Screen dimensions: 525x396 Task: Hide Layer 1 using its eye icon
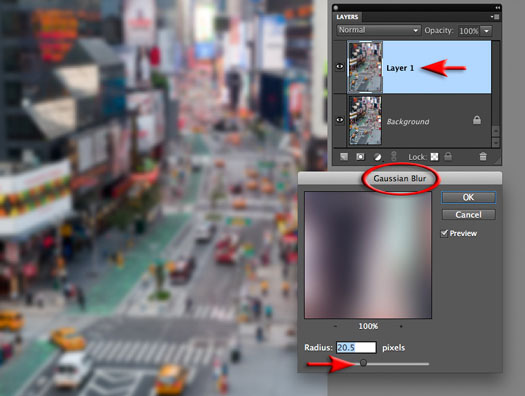pos(340,66)
